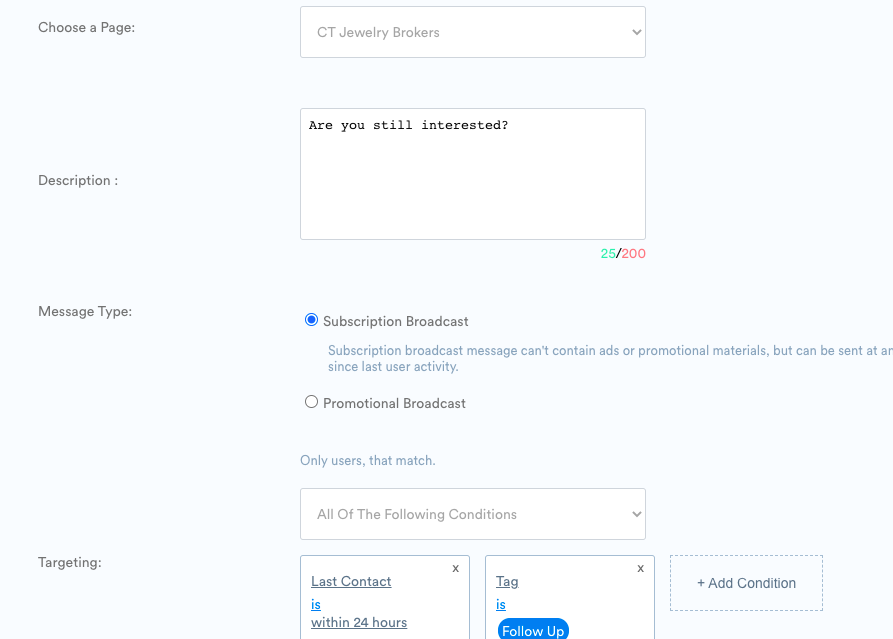The width and height of the screenshot is (893, 639).
Task: Click the 'Choose a Page:' label
Action: [86, 27]
